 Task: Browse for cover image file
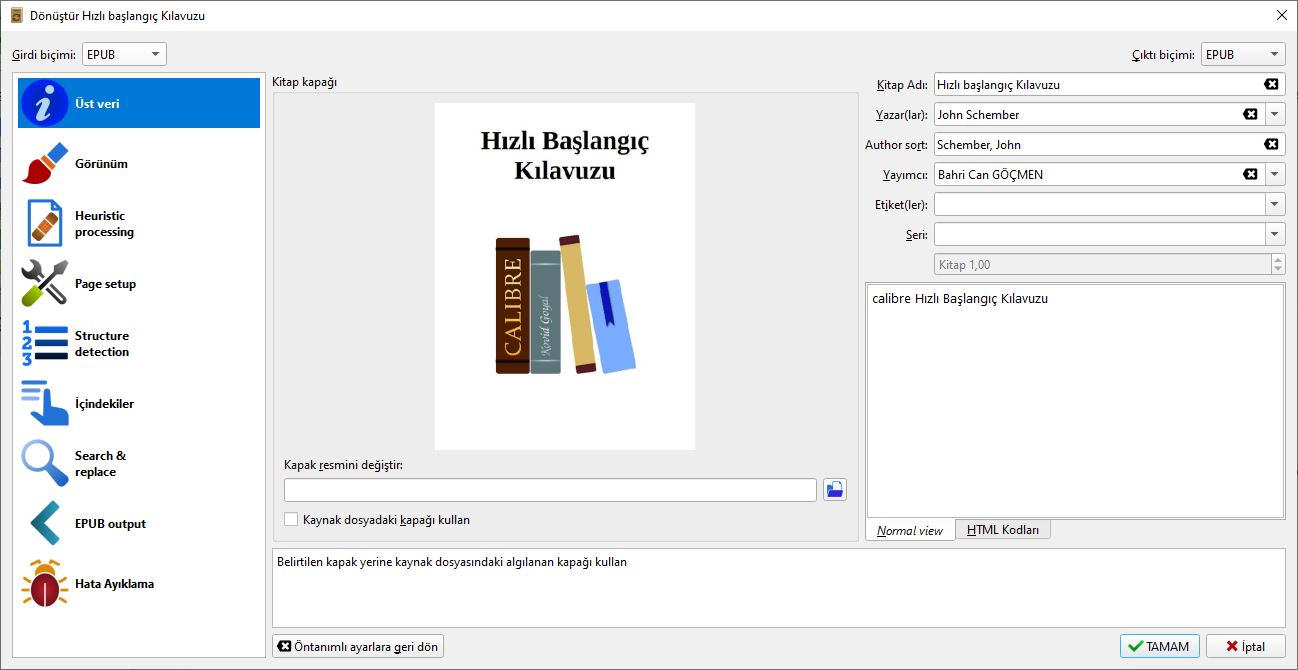tap(835, 490)
